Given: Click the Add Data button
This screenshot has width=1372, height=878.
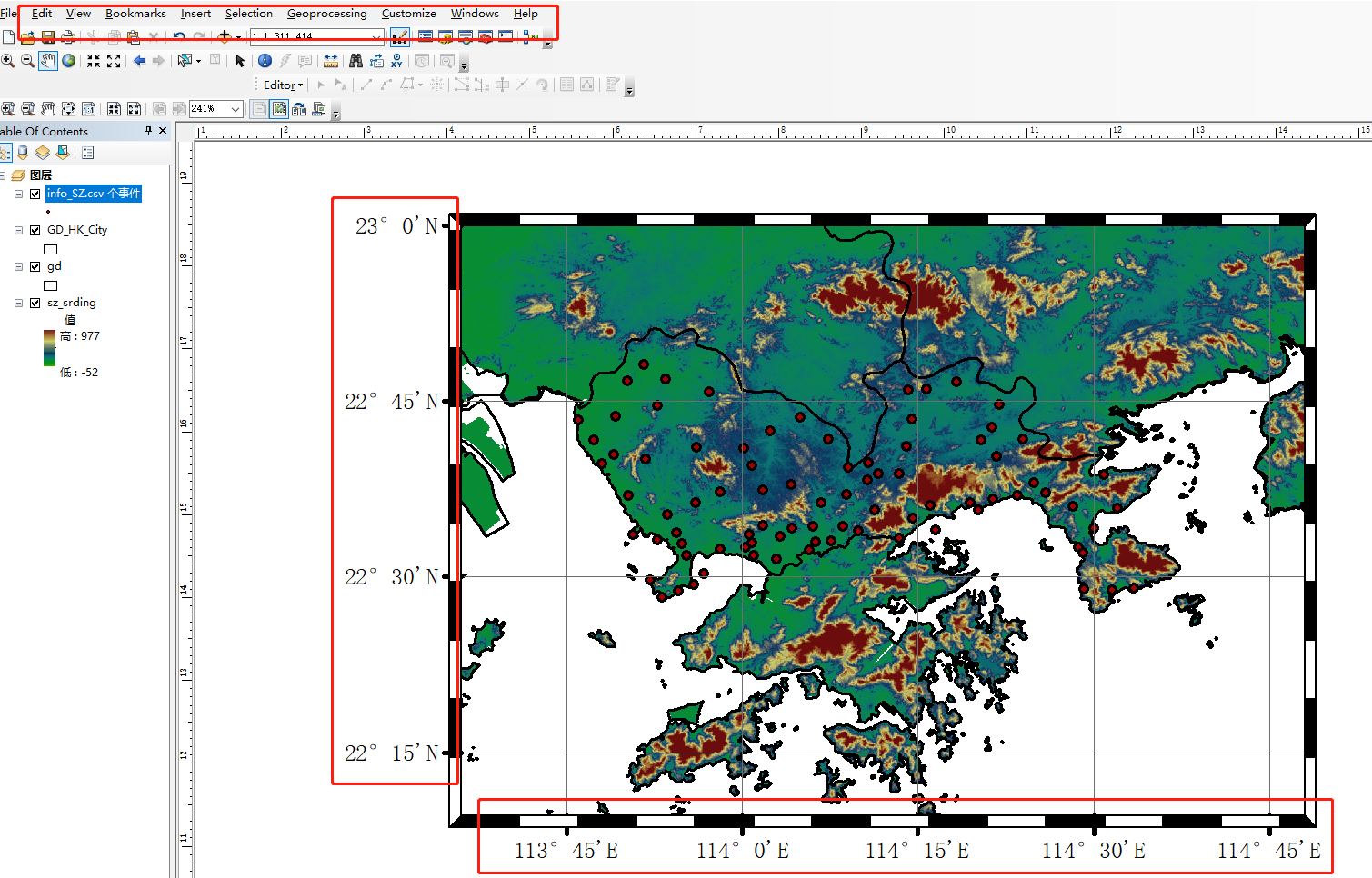Looking at the screenshot, I should coord(225,37).
